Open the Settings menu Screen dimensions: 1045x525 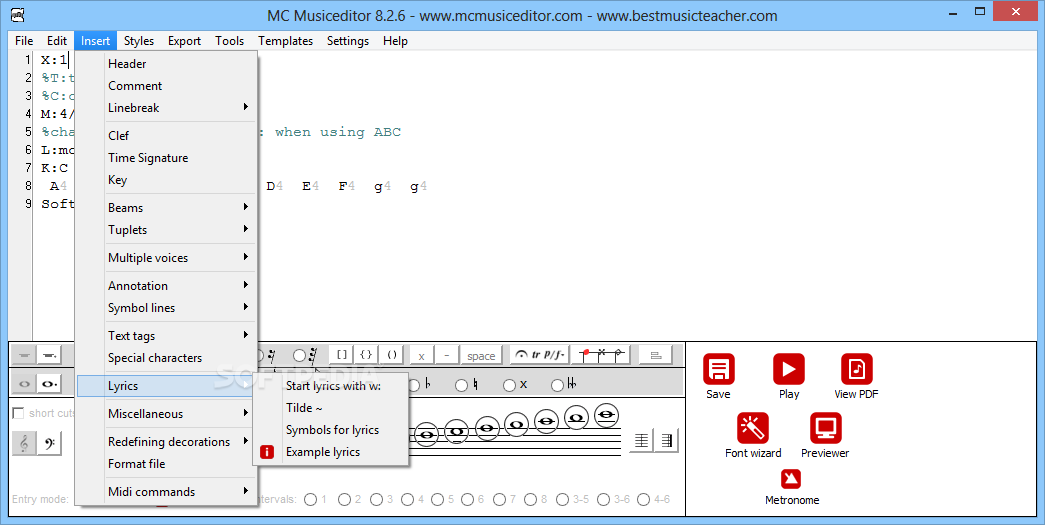pos(347,41)
